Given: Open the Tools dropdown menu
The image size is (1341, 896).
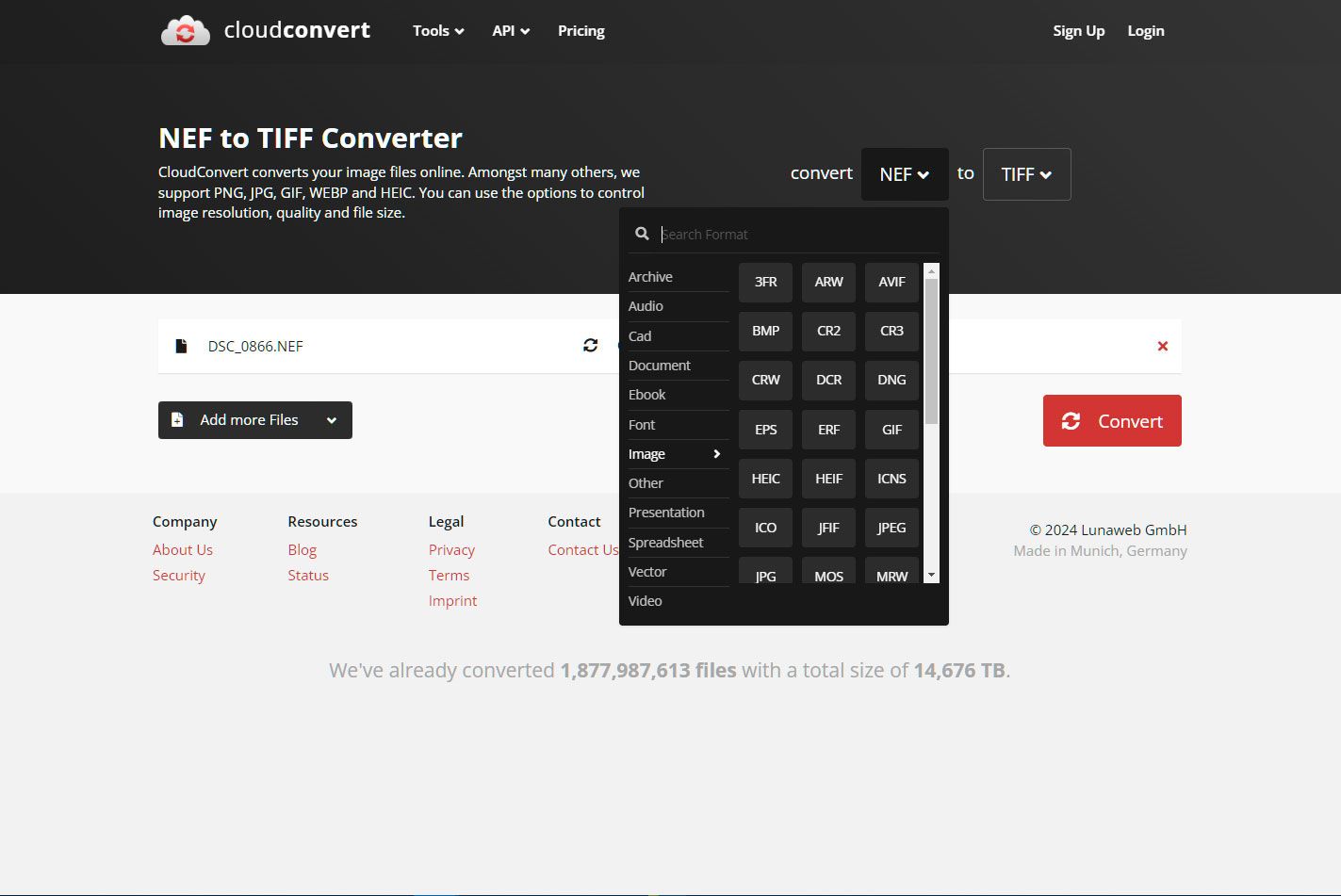Looking at the screenshot, I should pos(438,30).
